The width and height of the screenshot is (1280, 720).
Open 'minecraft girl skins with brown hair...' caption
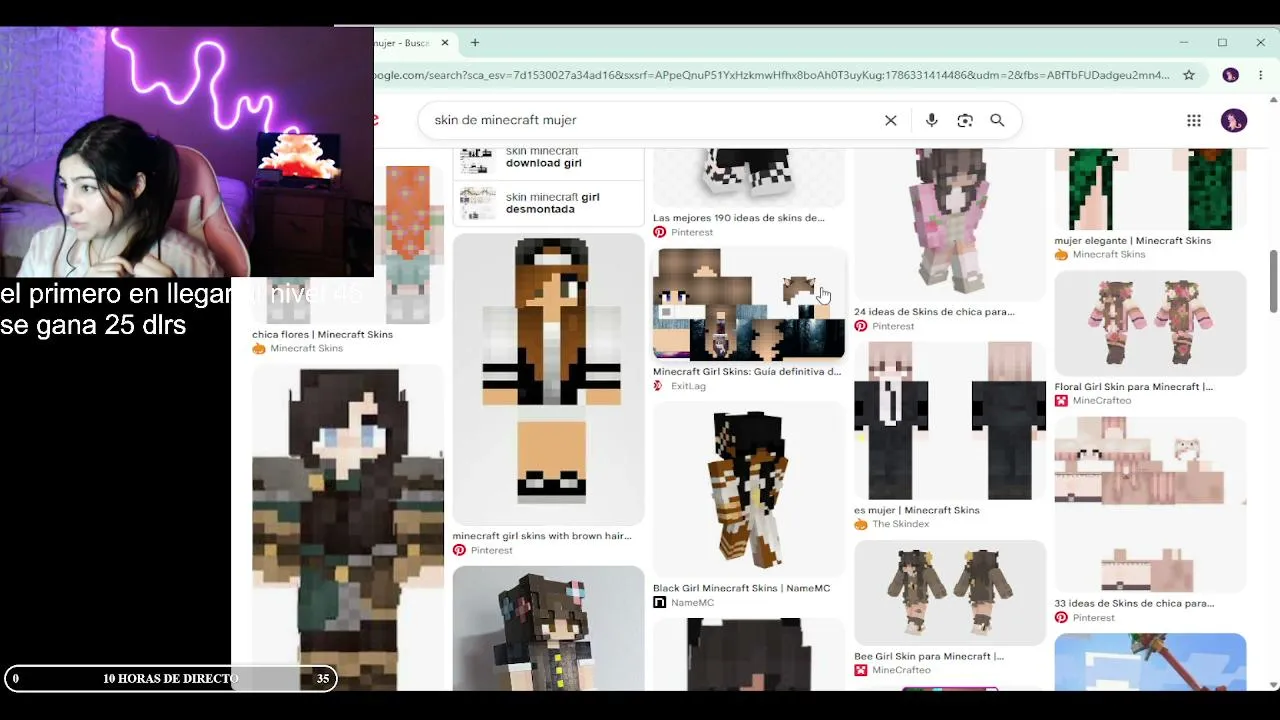click(542, 536)
